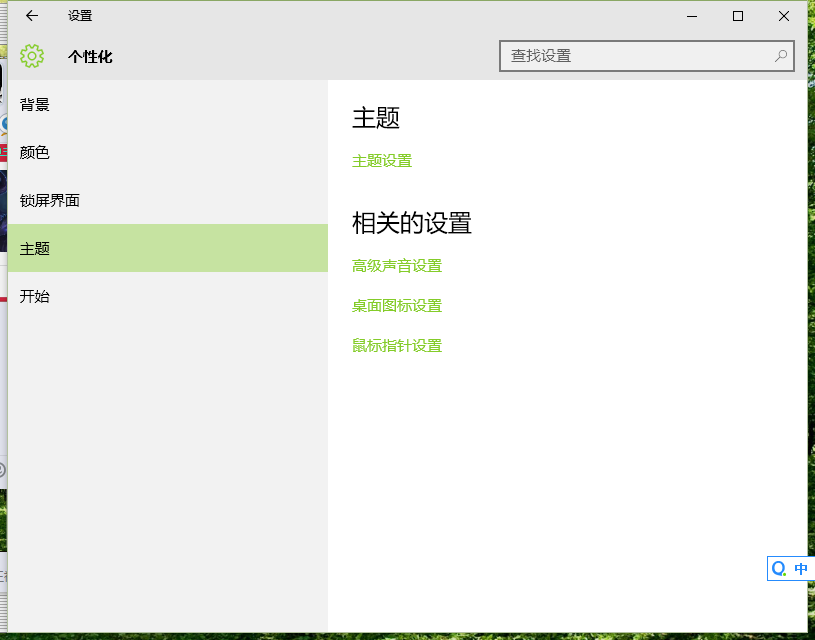Click the 相关的设置 heading
This screenshot has width=815, height=640.
(x=412, y=223)
